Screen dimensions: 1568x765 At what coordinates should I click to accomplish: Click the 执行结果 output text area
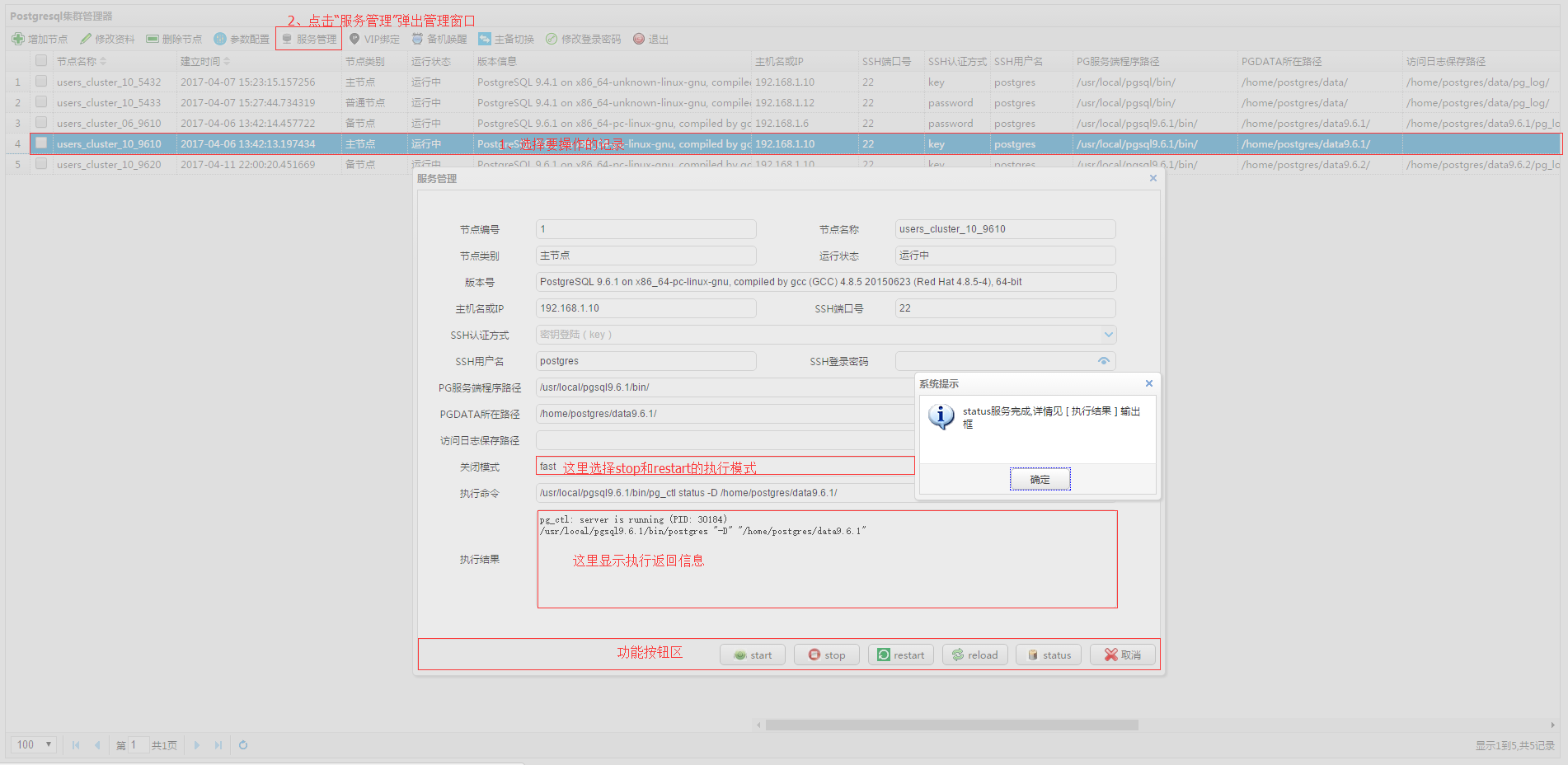pos(827,559)
